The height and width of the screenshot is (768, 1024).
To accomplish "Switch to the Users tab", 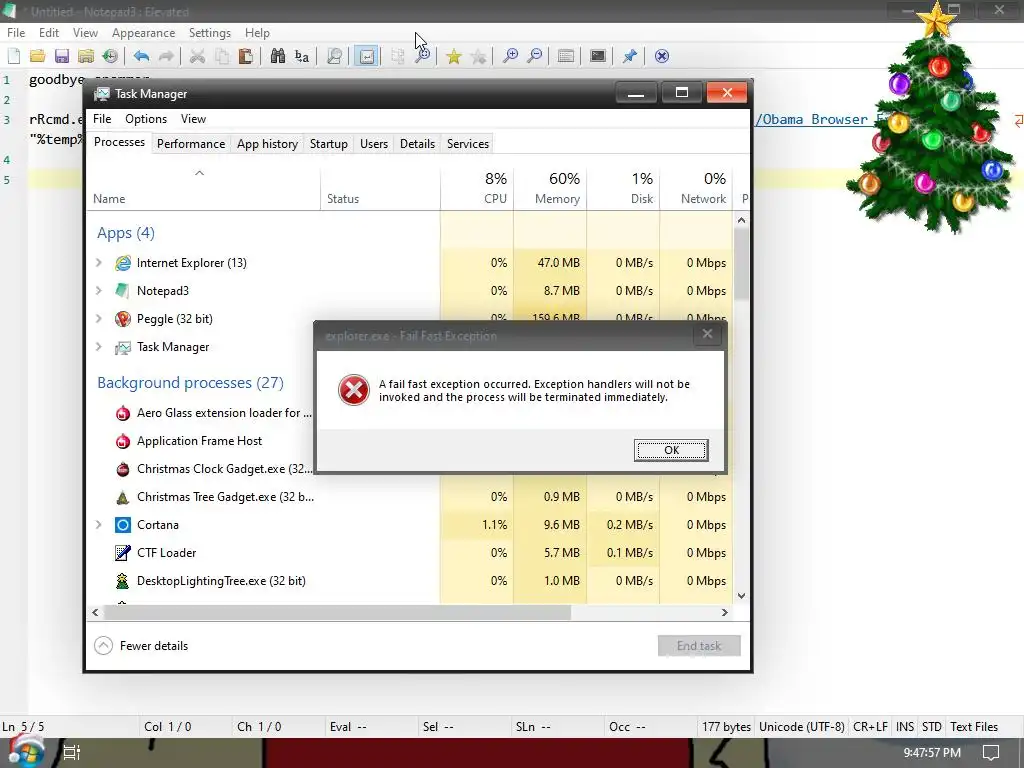I will (374, 144).
